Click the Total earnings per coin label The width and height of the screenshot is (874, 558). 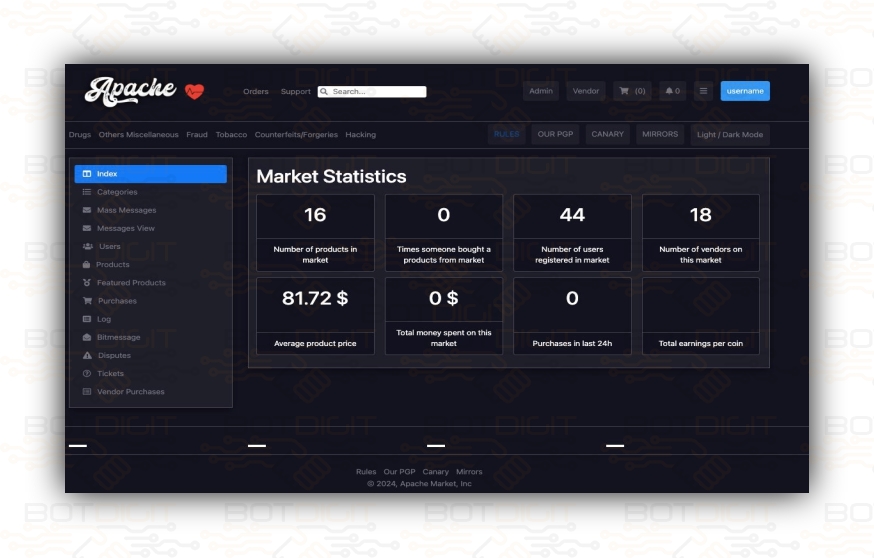tap(701, 343)
